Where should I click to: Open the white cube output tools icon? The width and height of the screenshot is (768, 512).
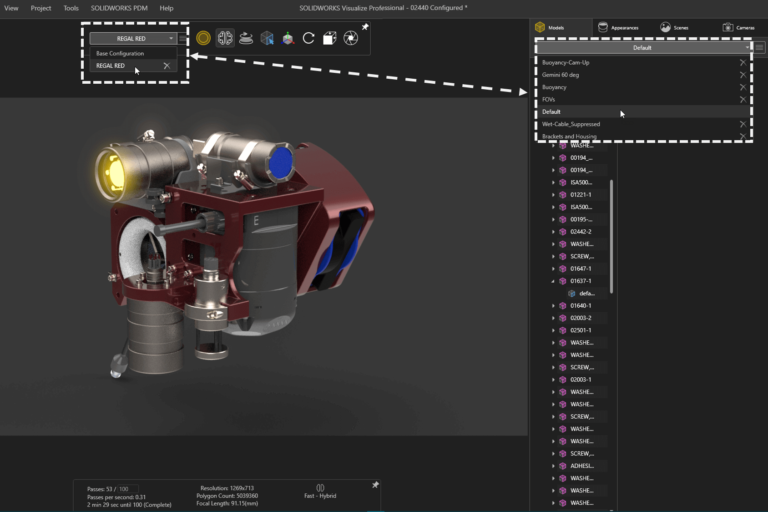pos(330,38)
